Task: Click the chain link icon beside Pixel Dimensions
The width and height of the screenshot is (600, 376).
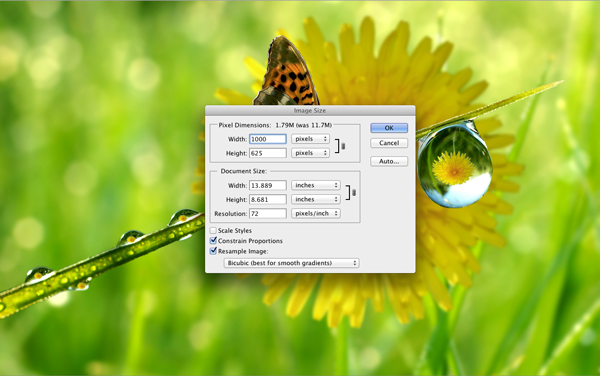Action: click(343, 146)
